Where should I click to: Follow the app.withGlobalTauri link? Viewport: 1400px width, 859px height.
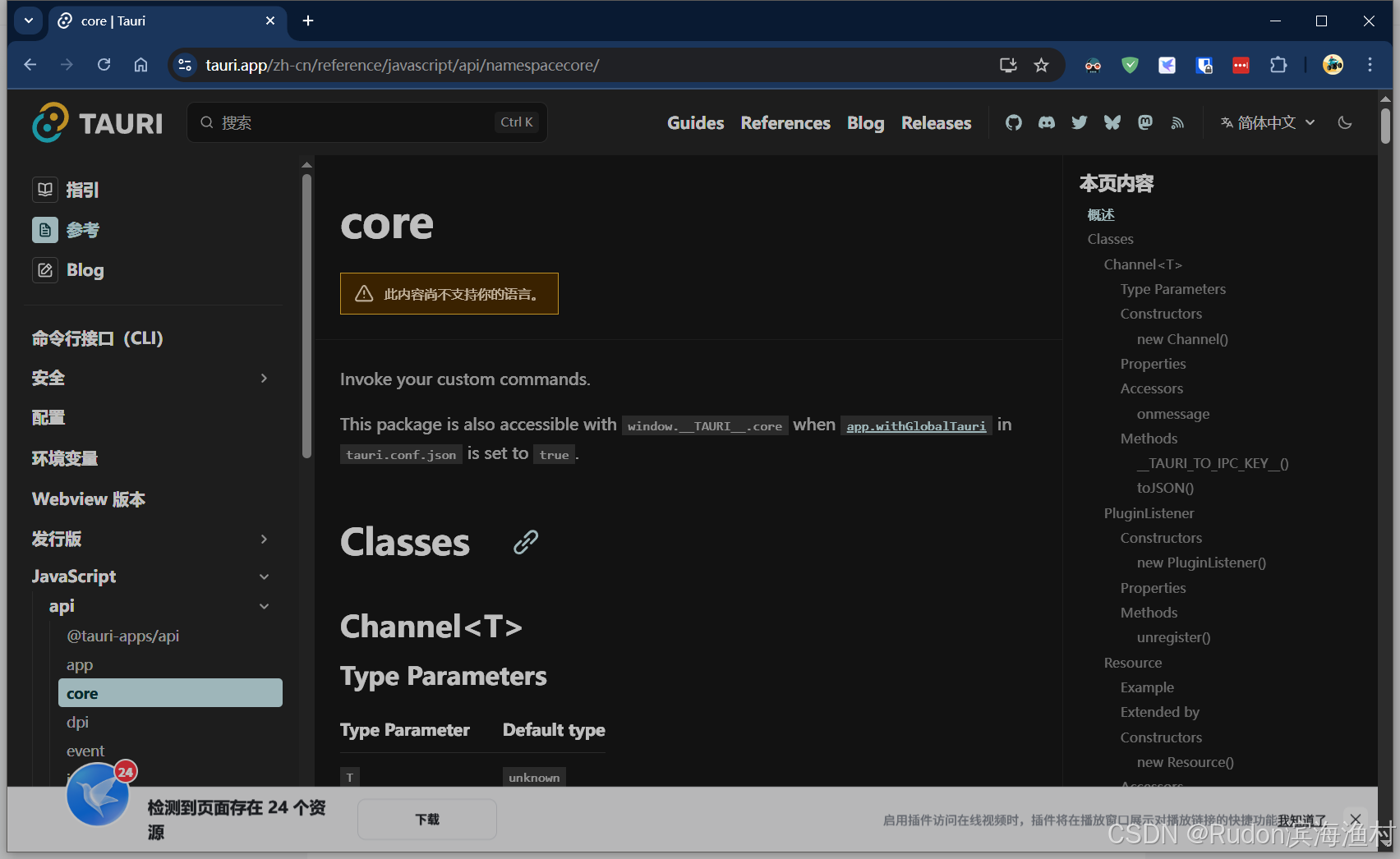coord(916,425)
